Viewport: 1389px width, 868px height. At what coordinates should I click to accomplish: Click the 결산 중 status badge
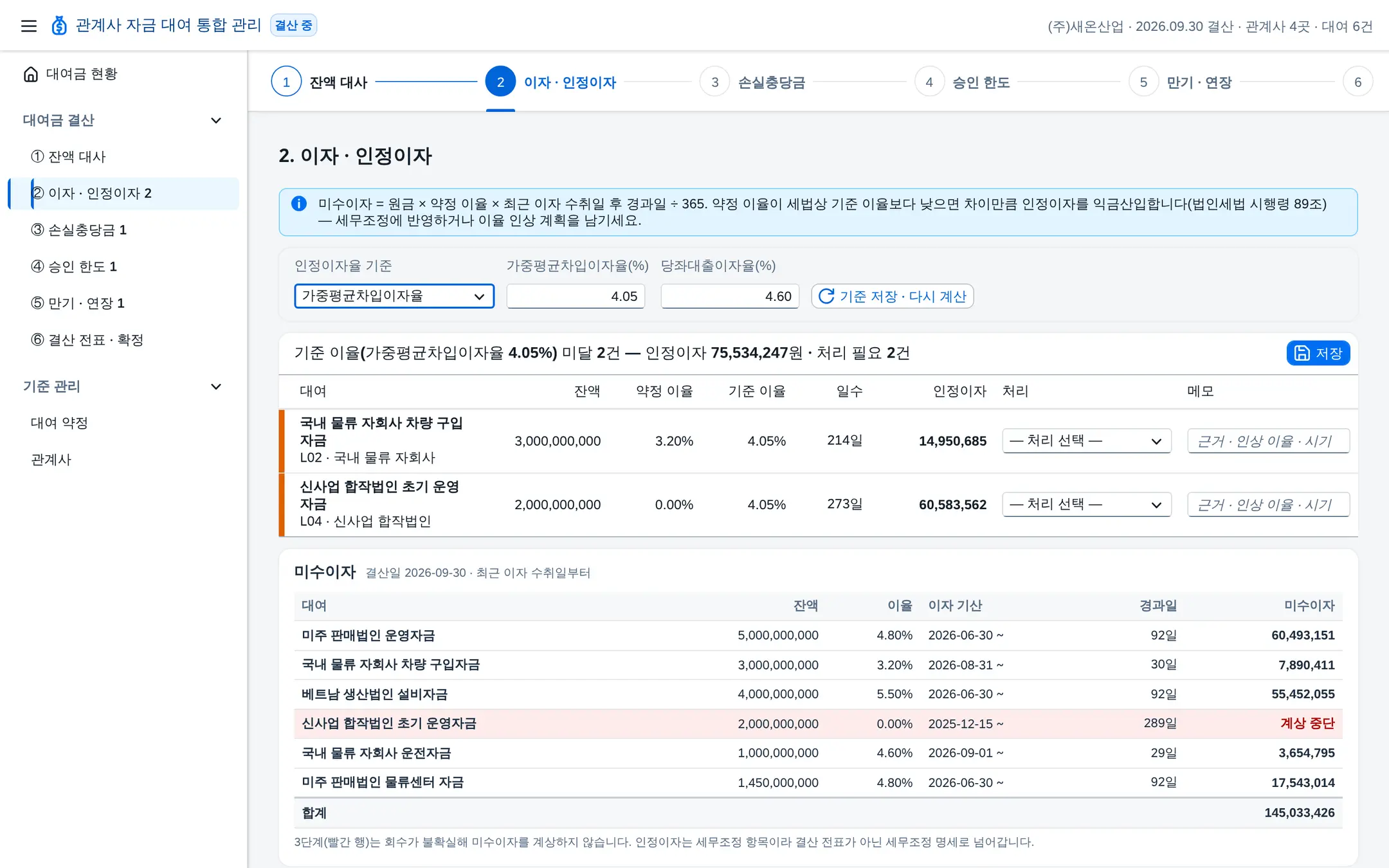(x=293, y=26)
